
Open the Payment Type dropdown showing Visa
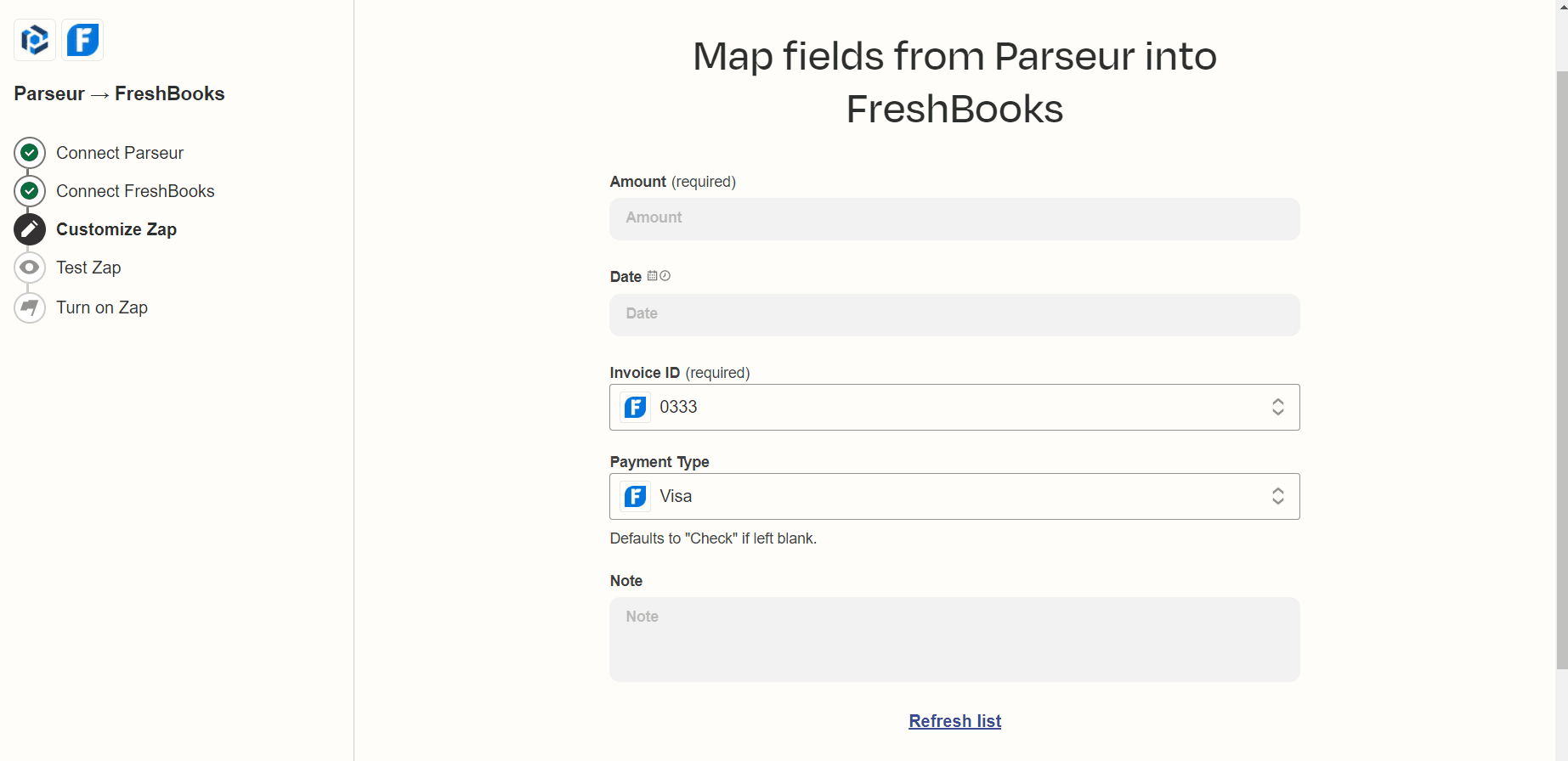tap(954, 496)
